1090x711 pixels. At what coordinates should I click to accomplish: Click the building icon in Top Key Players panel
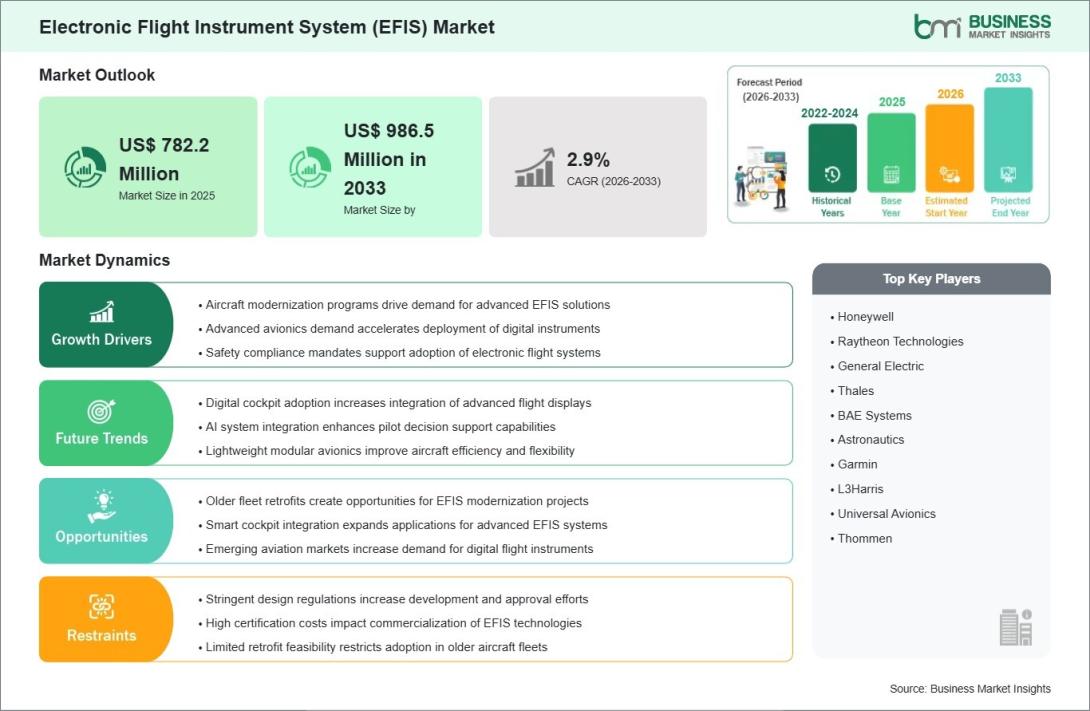(1016, 627)
